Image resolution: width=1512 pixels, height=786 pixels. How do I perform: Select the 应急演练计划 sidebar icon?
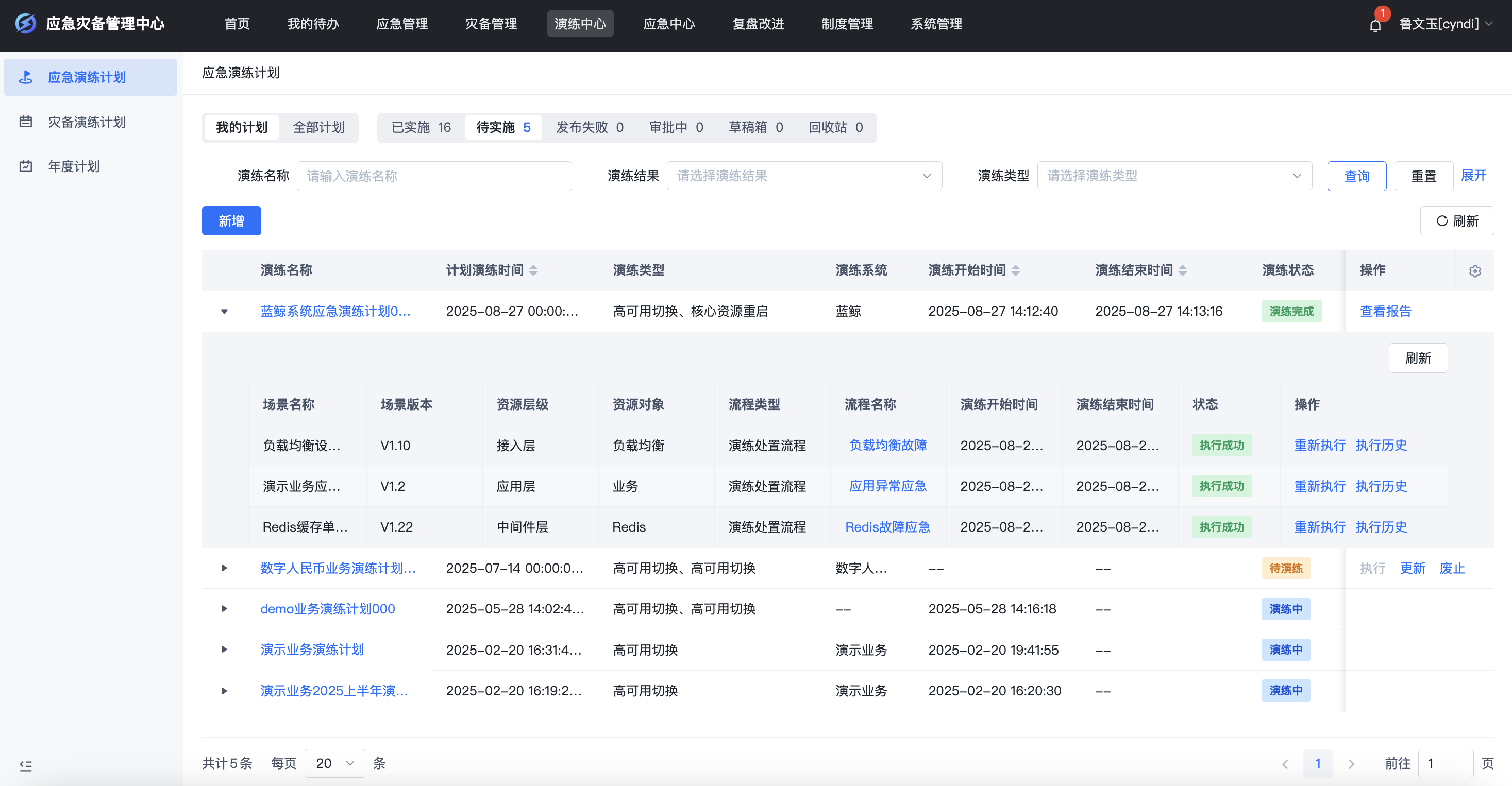click(x=26, y=77)
